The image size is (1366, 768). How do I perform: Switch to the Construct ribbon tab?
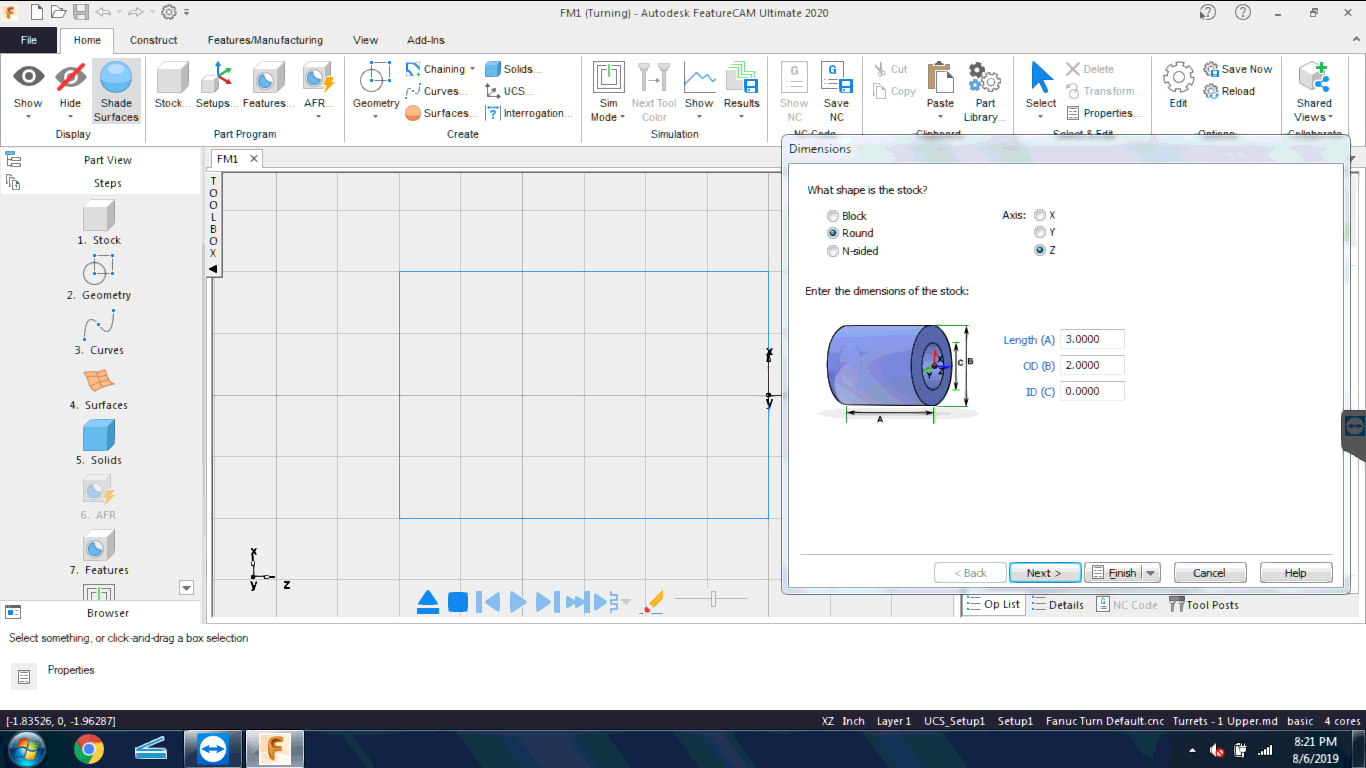(x=153, y=40)
